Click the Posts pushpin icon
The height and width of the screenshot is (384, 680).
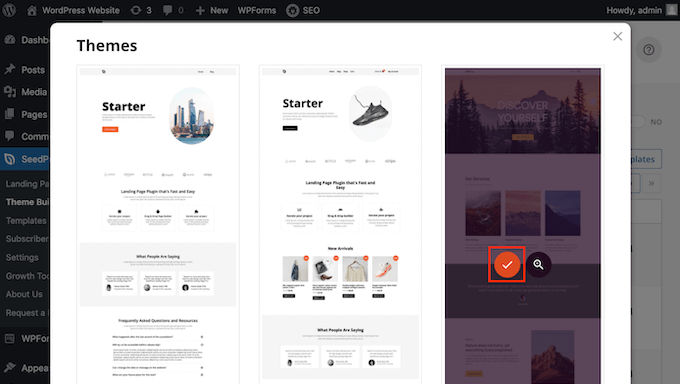coord(10,69)
